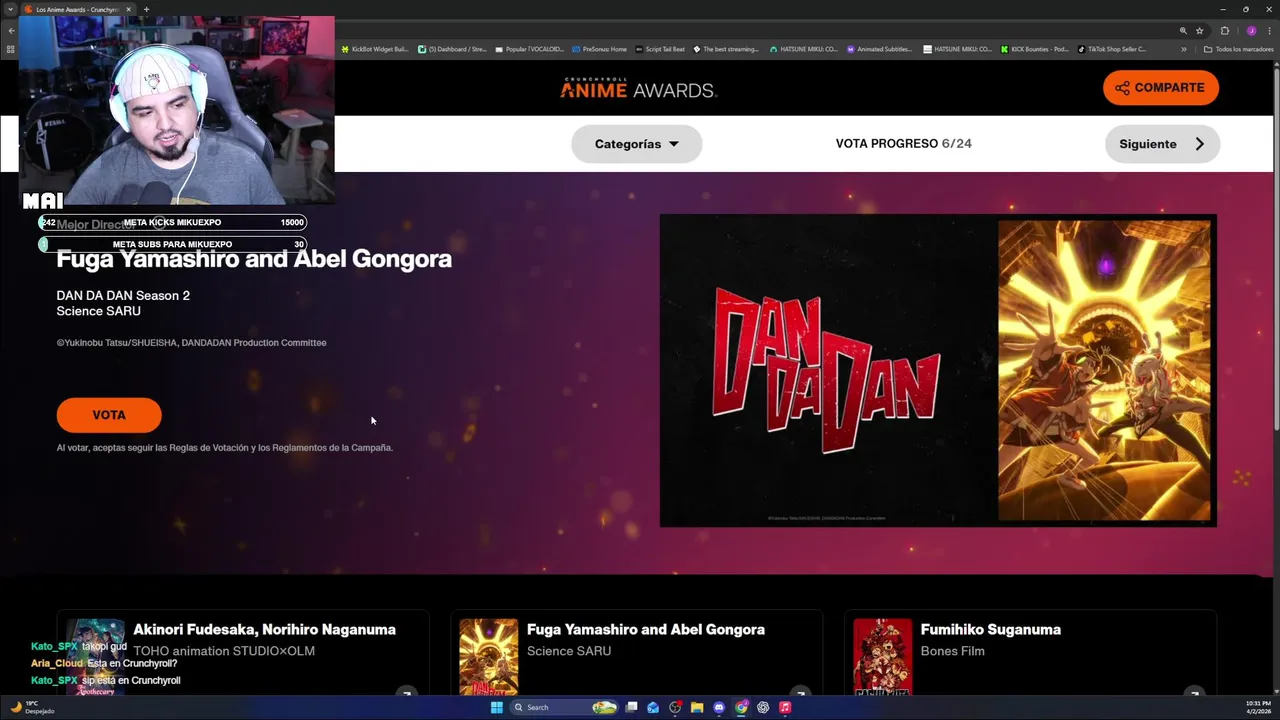
Task: Open the clock and date panel
Action: [1258, 707]
